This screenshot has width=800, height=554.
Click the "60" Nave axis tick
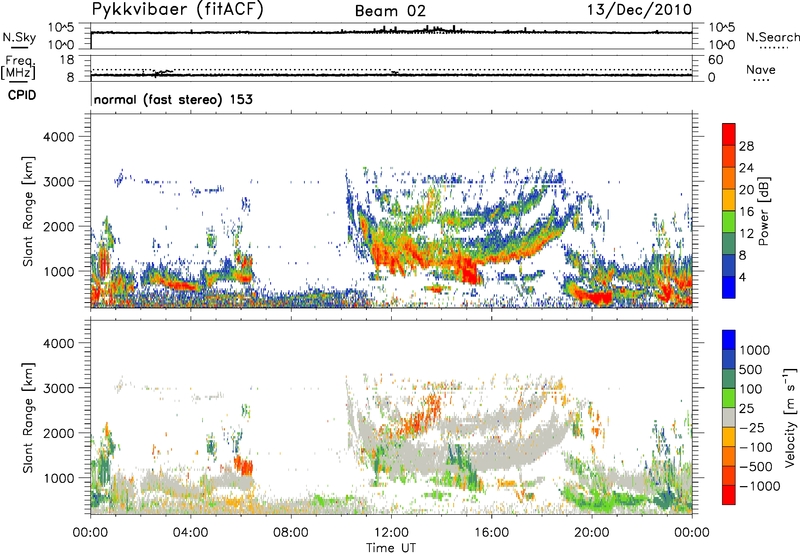(715, 60)
